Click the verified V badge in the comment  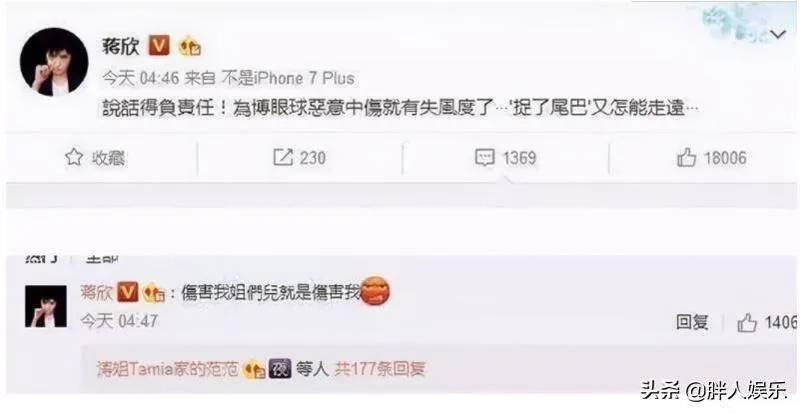128,293
